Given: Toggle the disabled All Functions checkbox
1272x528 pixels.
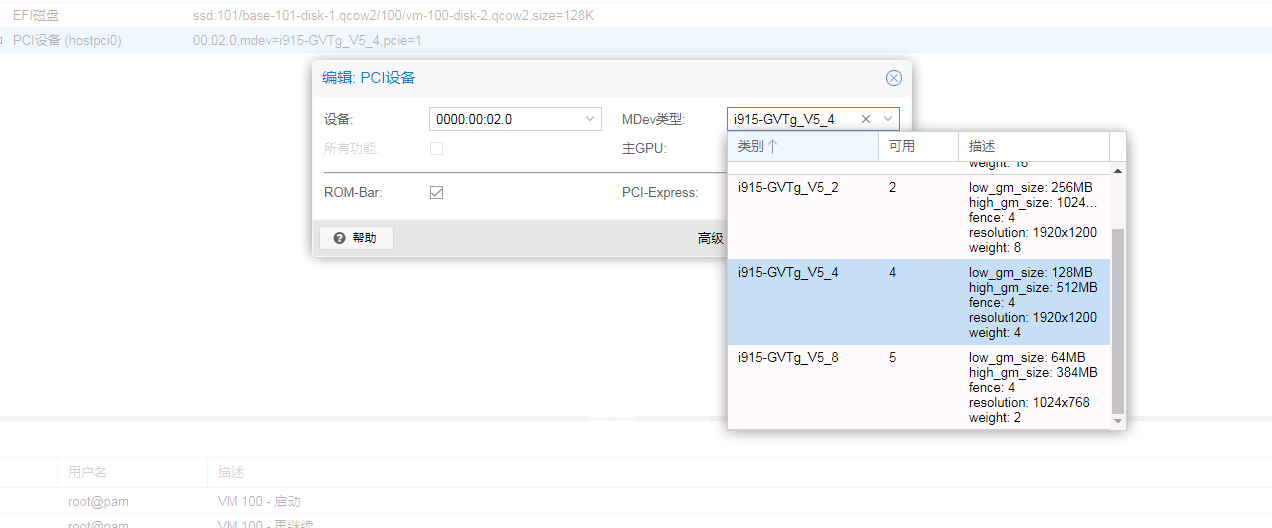Looking at the screenshot, I should (x=436, y=148).
